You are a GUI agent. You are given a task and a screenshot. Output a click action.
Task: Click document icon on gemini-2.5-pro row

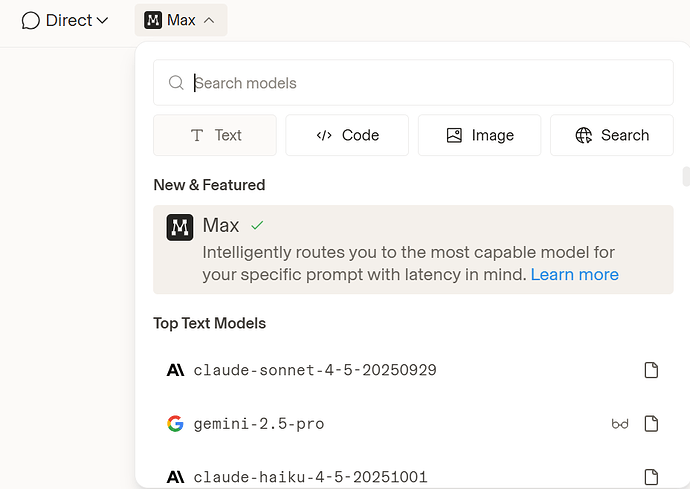tap(651, 424)
